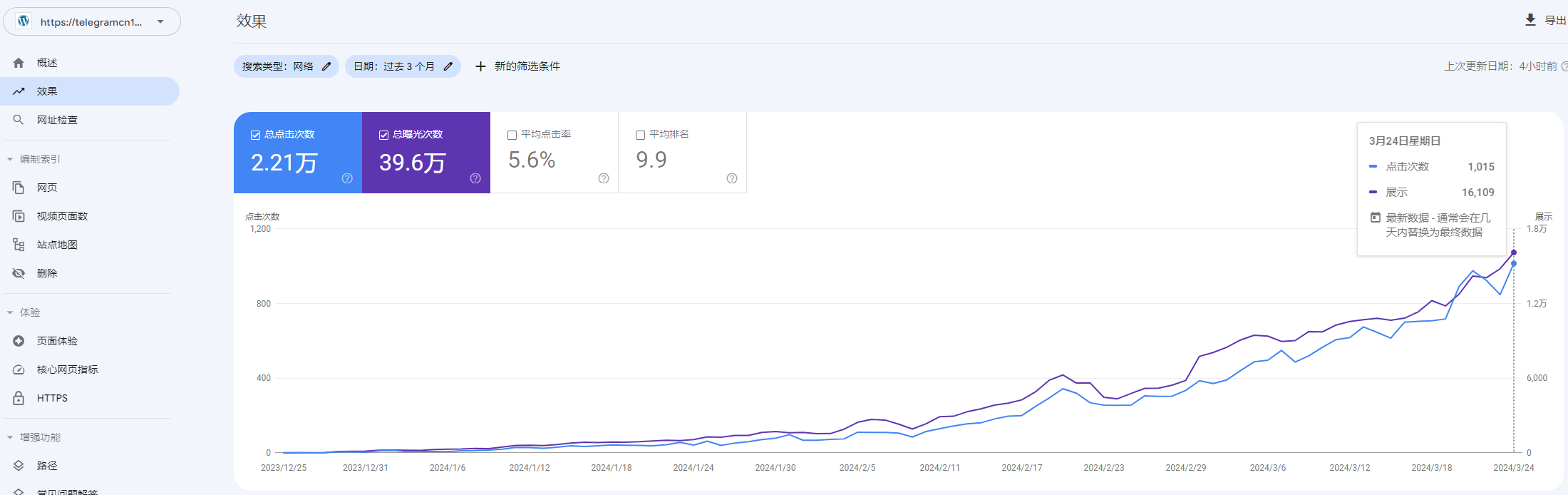Click the export download icon
Viewport: 1568px width, 495px height.
1530,20
